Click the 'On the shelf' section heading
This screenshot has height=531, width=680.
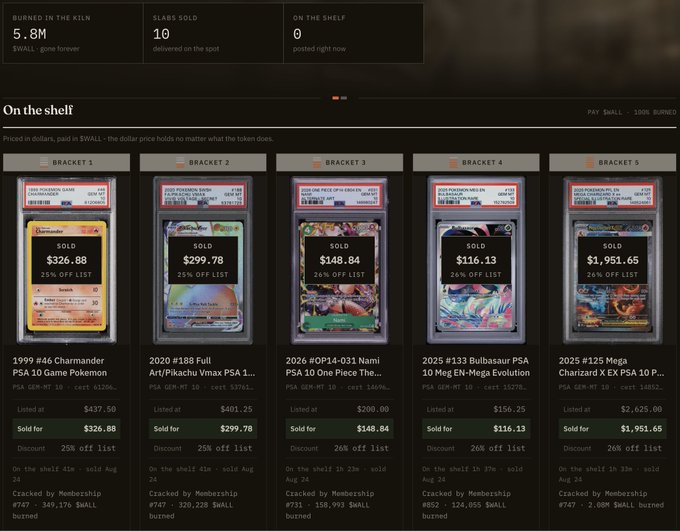click(38, 110)
